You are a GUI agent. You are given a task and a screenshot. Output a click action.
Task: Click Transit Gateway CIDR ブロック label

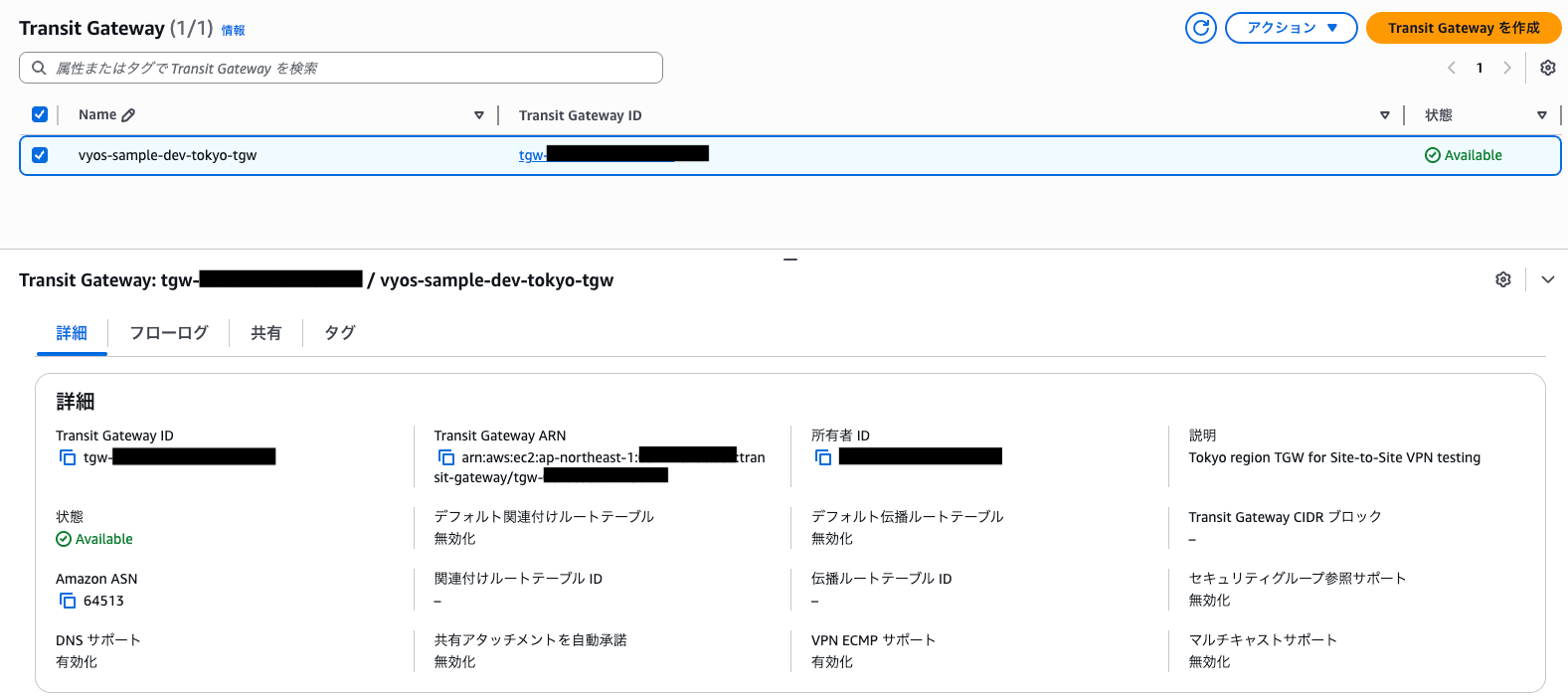pos(1286,517)
